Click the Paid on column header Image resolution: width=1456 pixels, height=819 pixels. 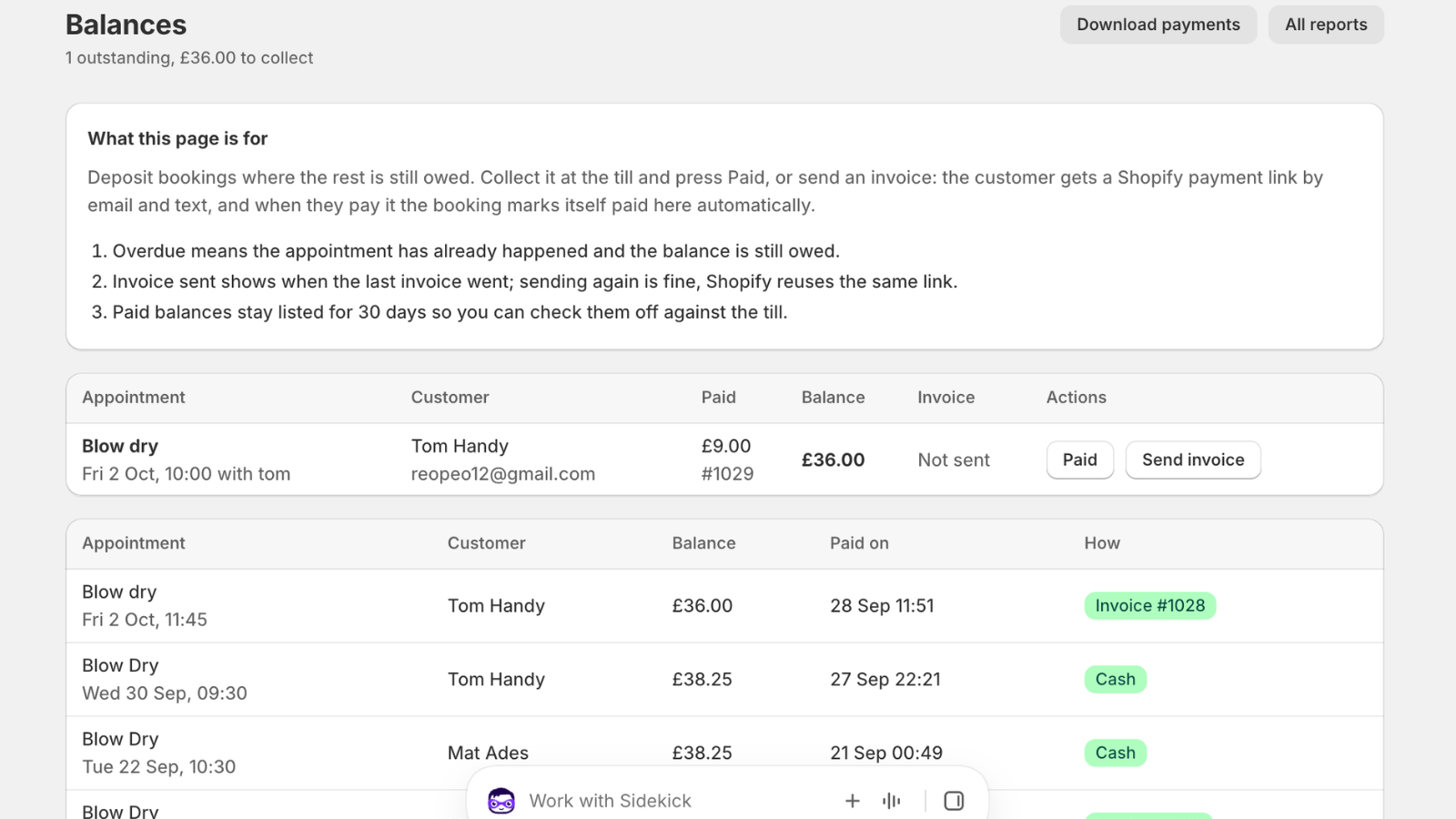(x=859, y=543)
